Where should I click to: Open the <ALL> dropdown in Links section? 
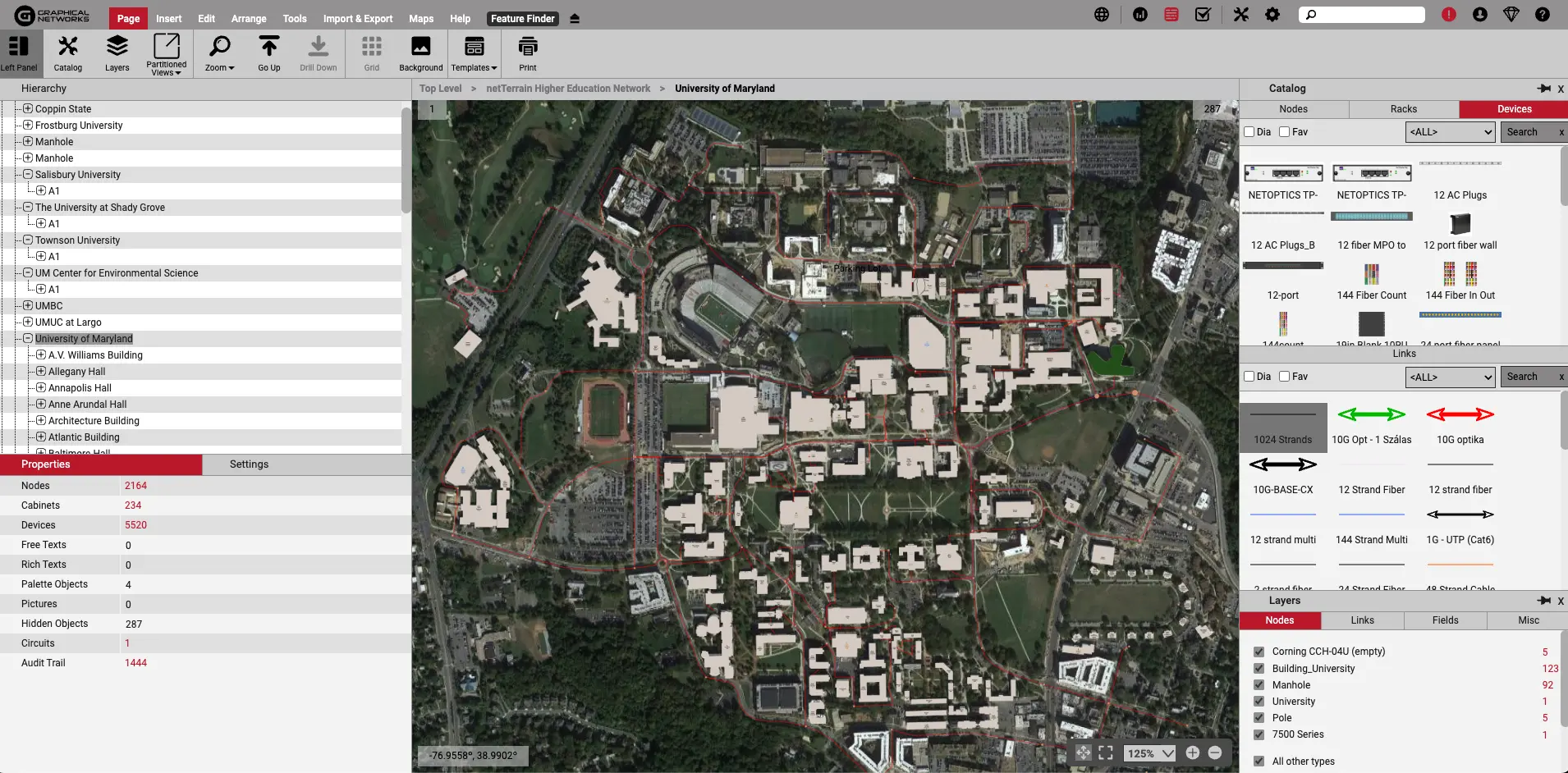pyautogui.click(x=1451, y=377)
